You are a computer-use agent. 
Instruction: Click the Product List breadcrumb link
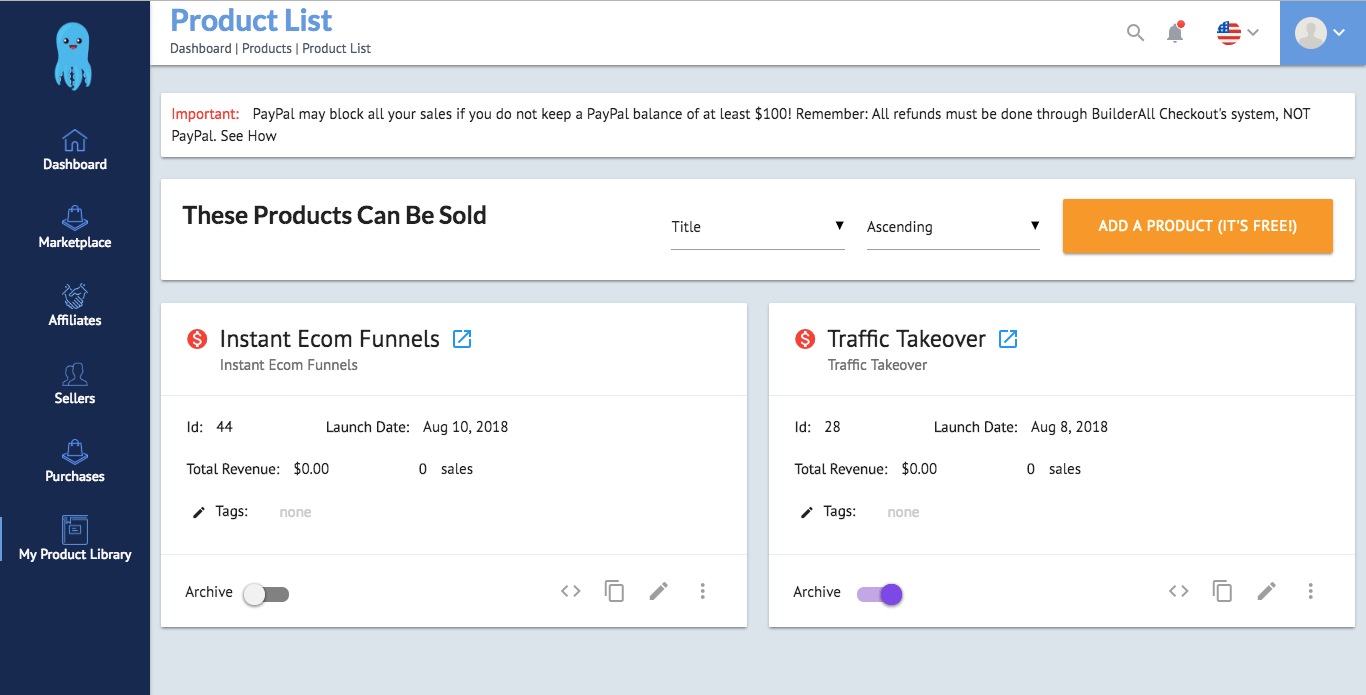coord(337,48)
